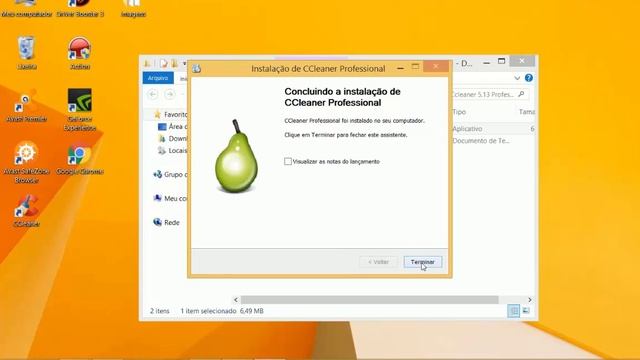Click the disabled Voltar button
This screenshot has width=640, height=360.
tap(378, 262)
